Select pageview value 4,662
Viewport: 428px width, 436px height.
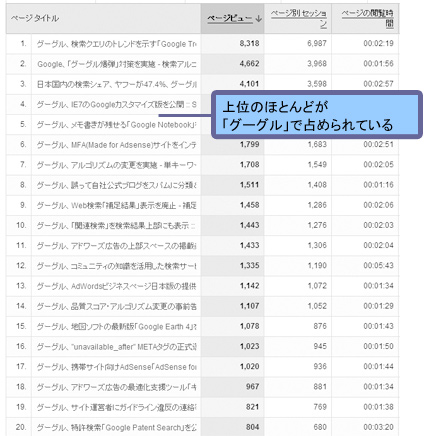point(249,63)
